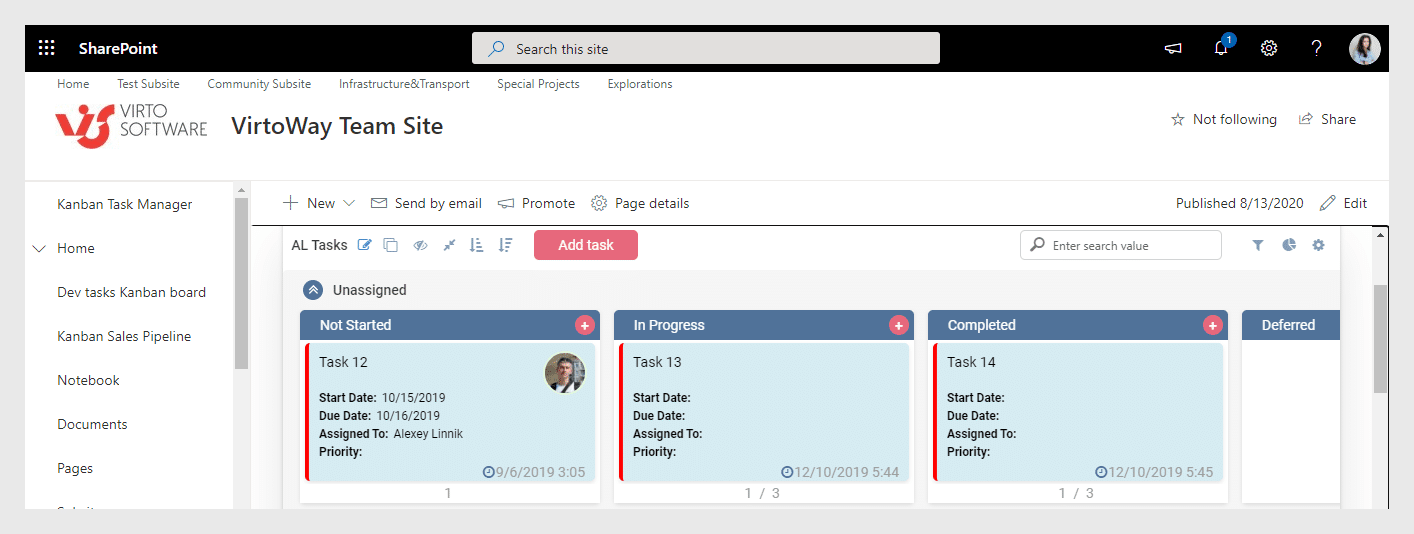Open Dev tasks Kanban board link

pos(132,292)
